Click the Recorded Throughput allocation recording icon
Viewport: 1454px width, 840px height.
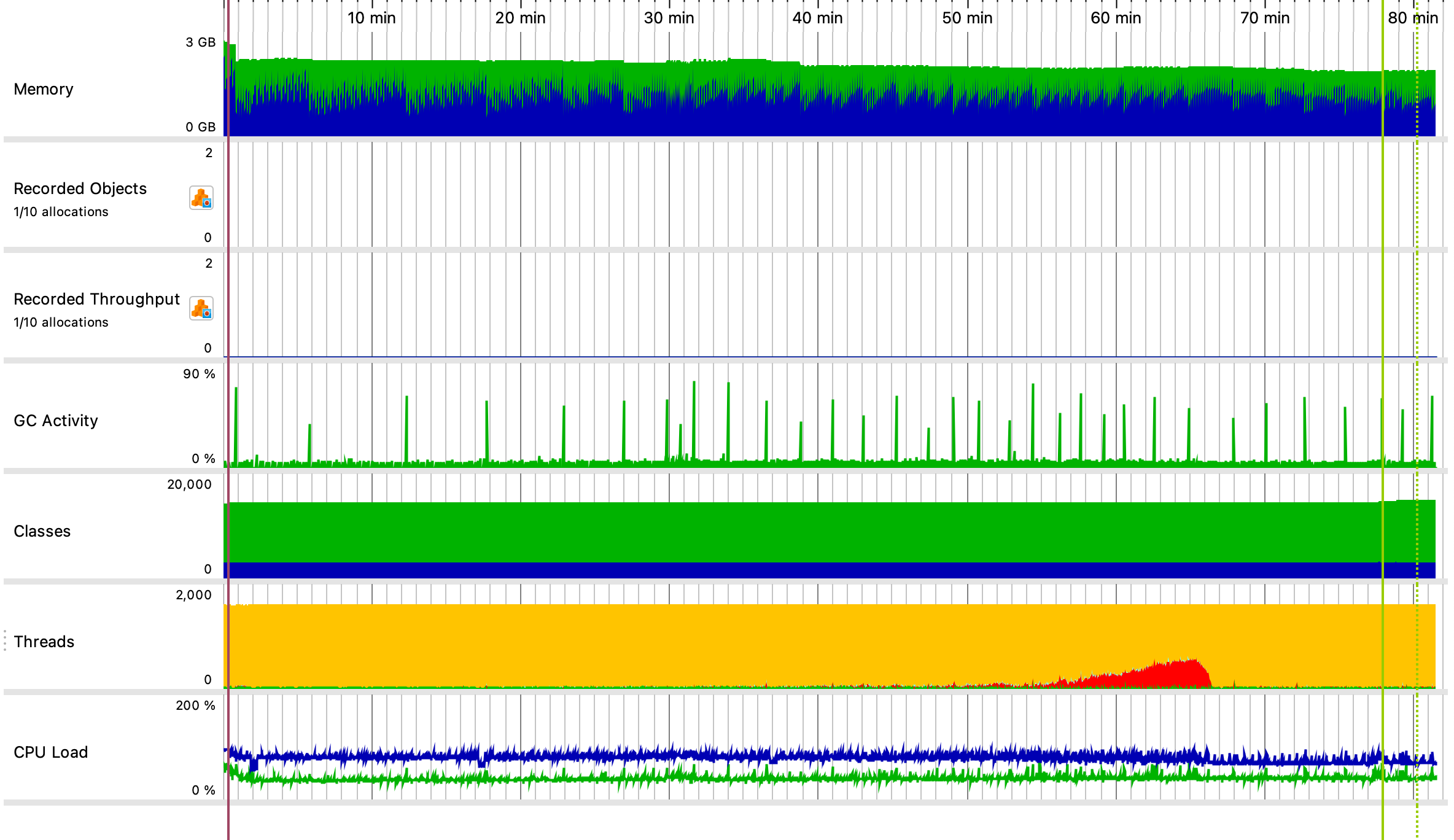pyautogui.click(x=201, y=308)
